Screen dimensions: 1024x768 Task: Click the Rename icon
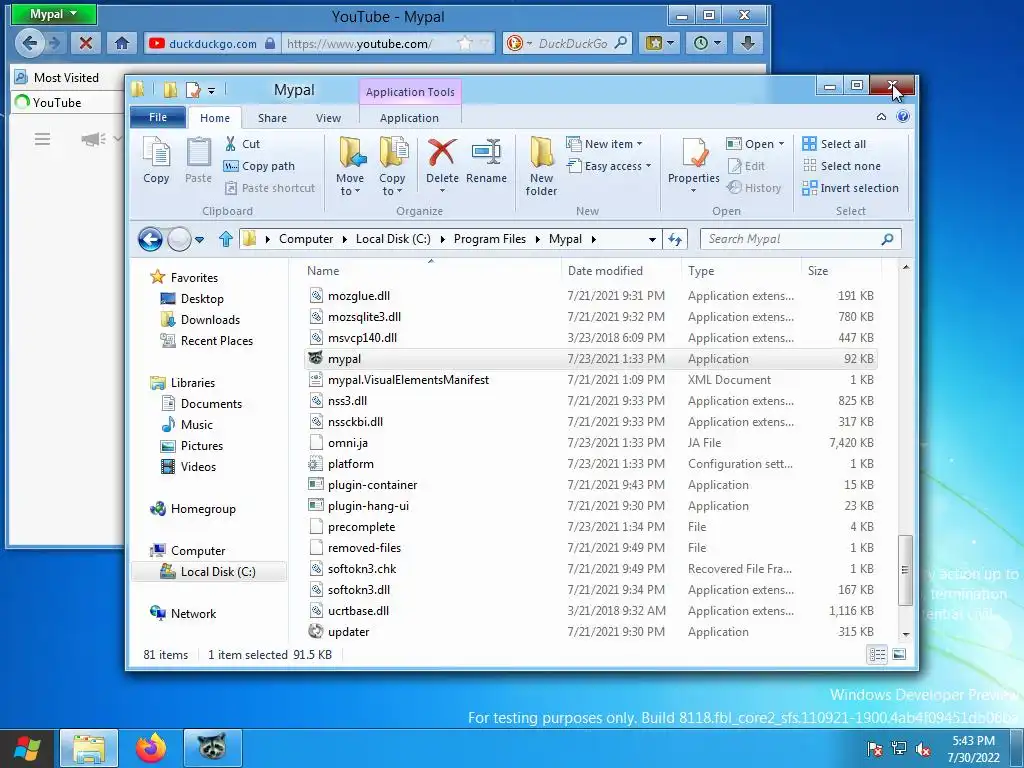tap(487, 160)
